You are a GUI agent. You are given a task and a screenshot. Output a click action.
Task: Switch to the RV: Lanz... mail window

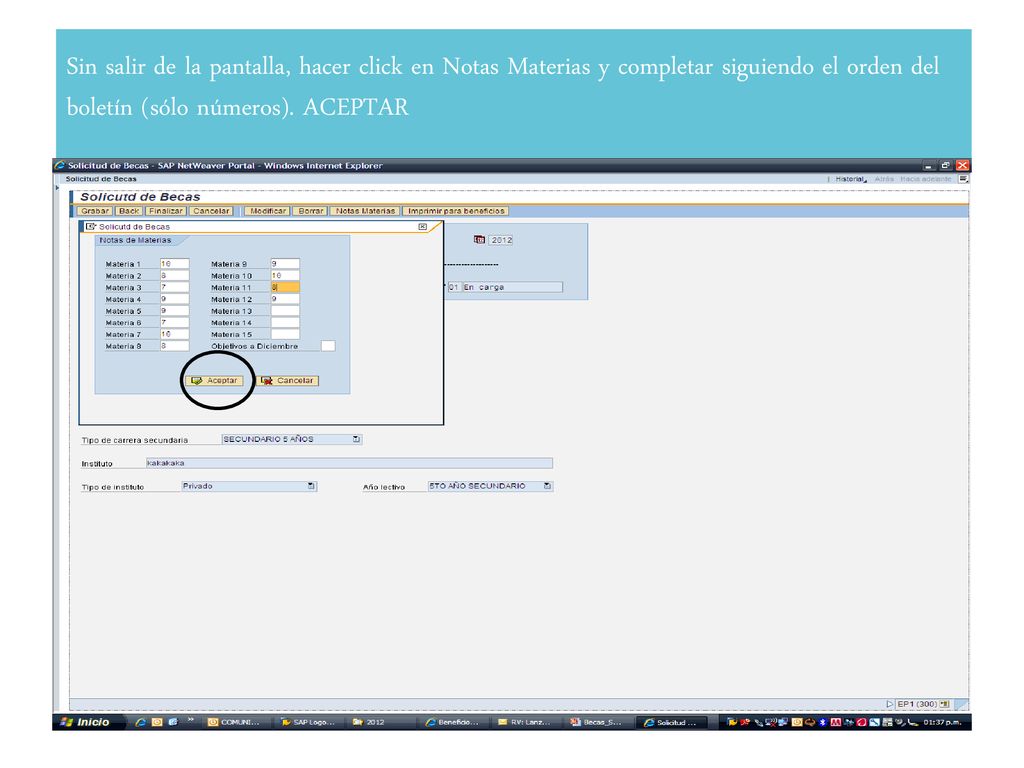tap(525, 722)
